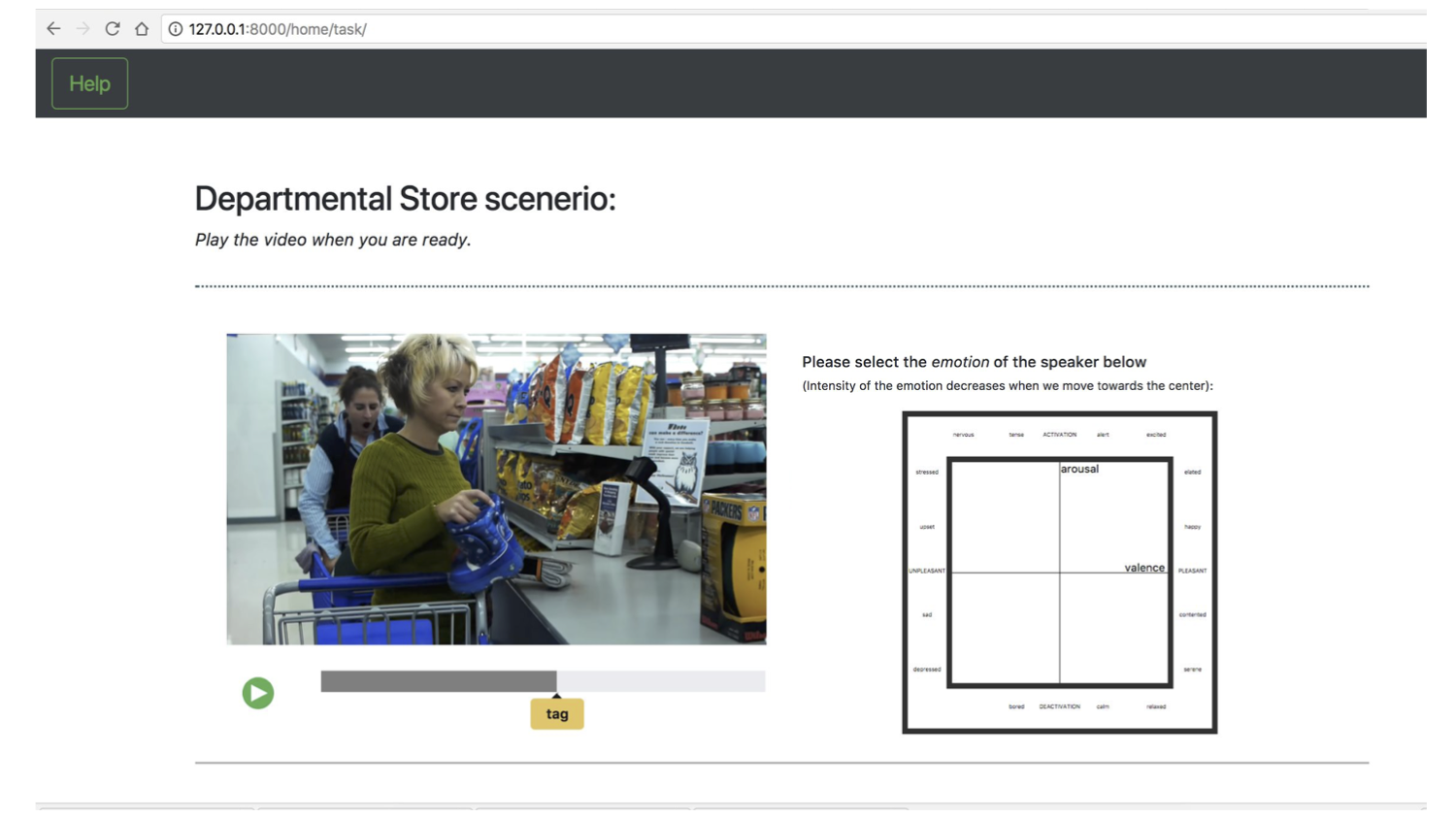Focus the address bar URL field
This screenshot has width=1456, height=818.
coord(793,29)
